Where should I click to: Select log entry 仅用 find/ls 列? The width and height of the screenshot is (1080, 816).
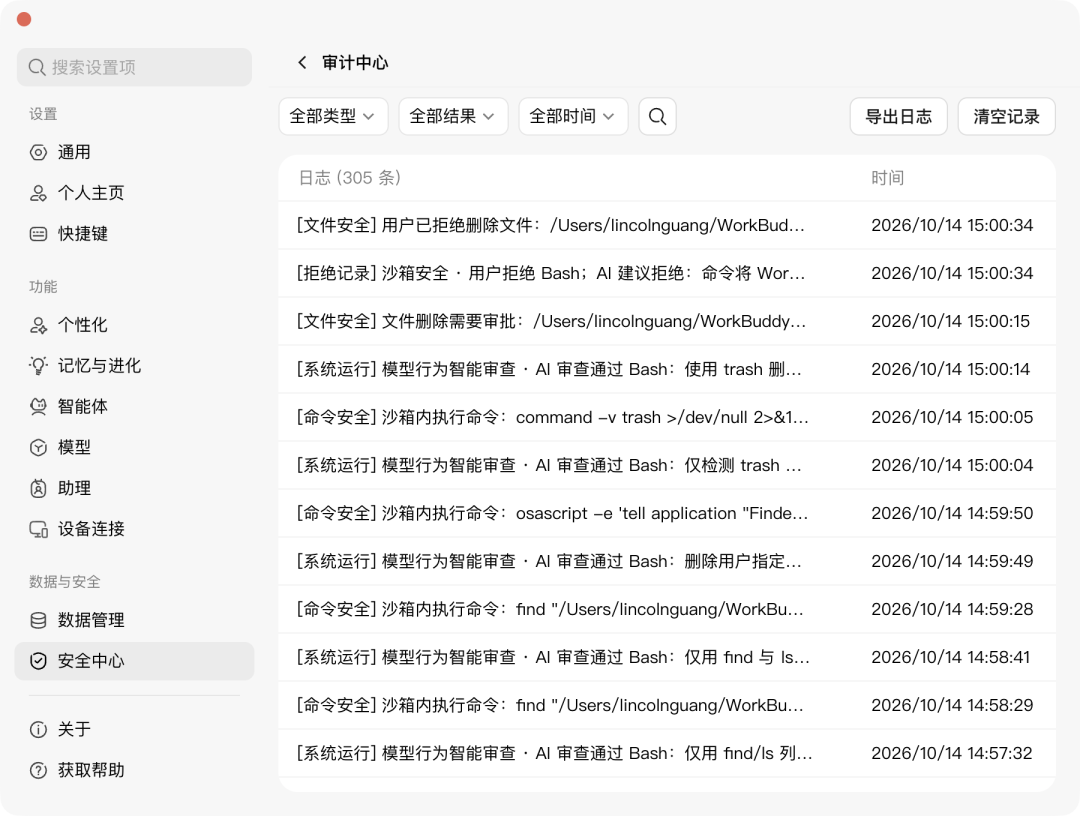(667, 753)
